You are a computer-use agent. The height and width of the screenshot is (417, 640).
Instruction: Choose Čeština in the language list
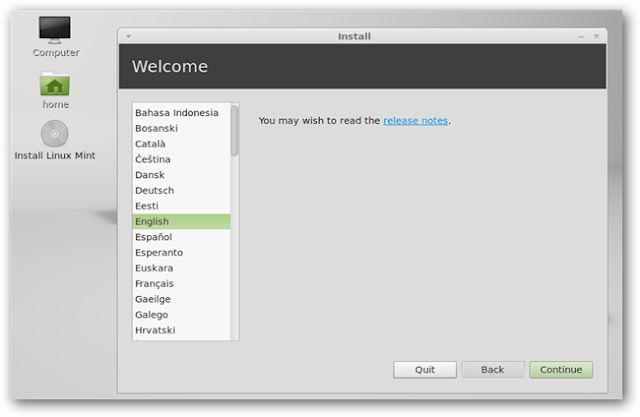(181, 160)
